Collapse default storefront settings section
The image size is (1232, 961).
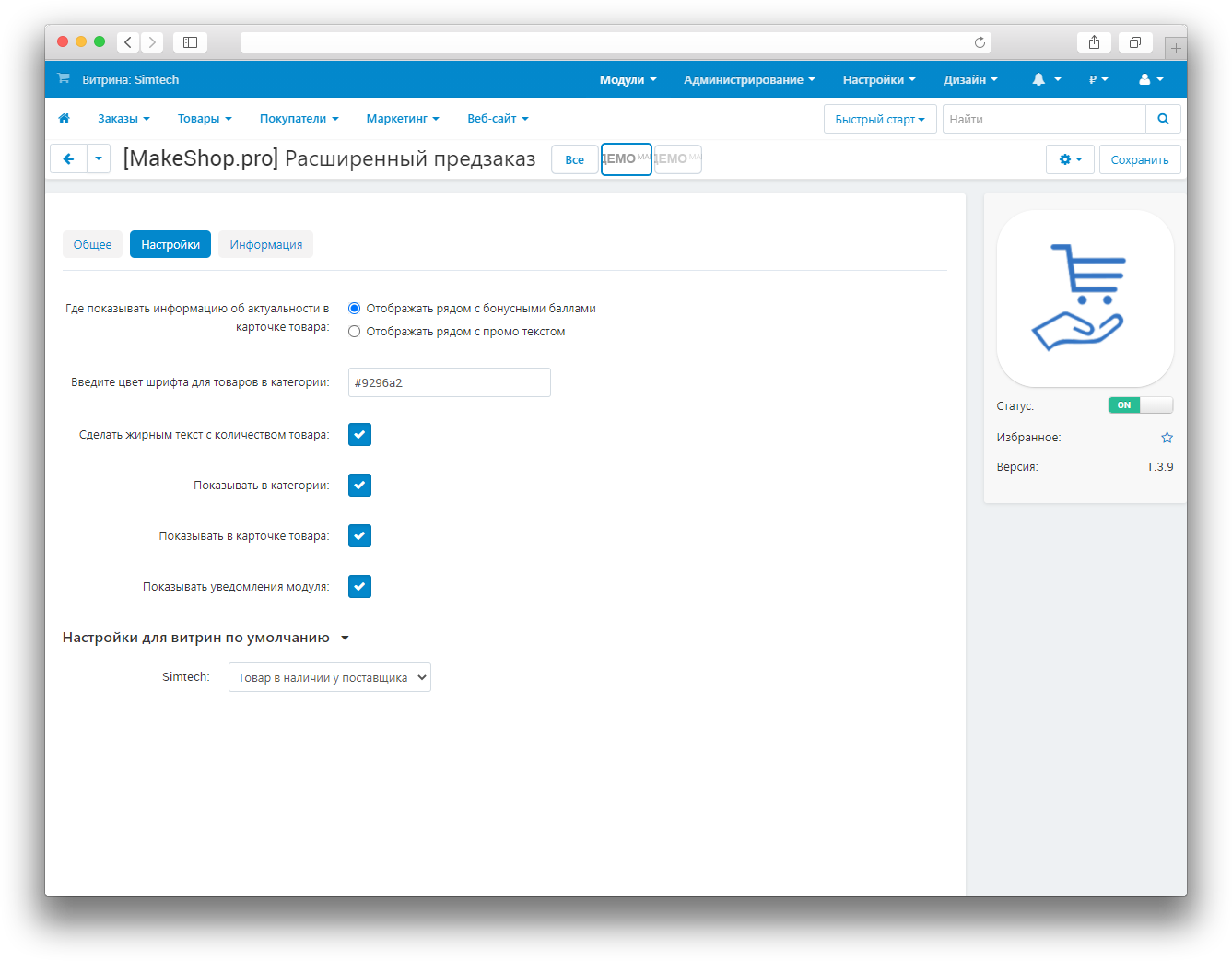click(345, 638)
